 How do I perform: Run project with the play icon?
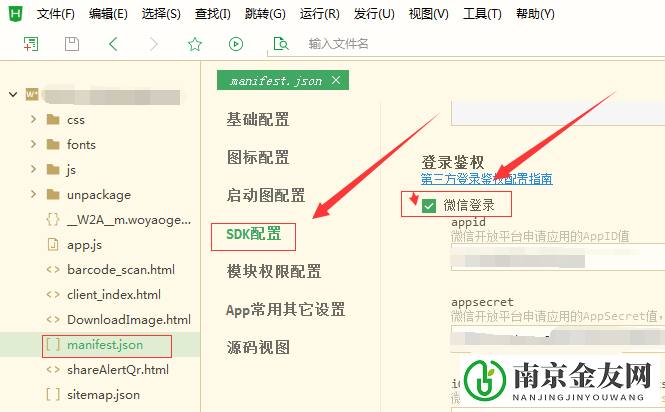(236, 44)
